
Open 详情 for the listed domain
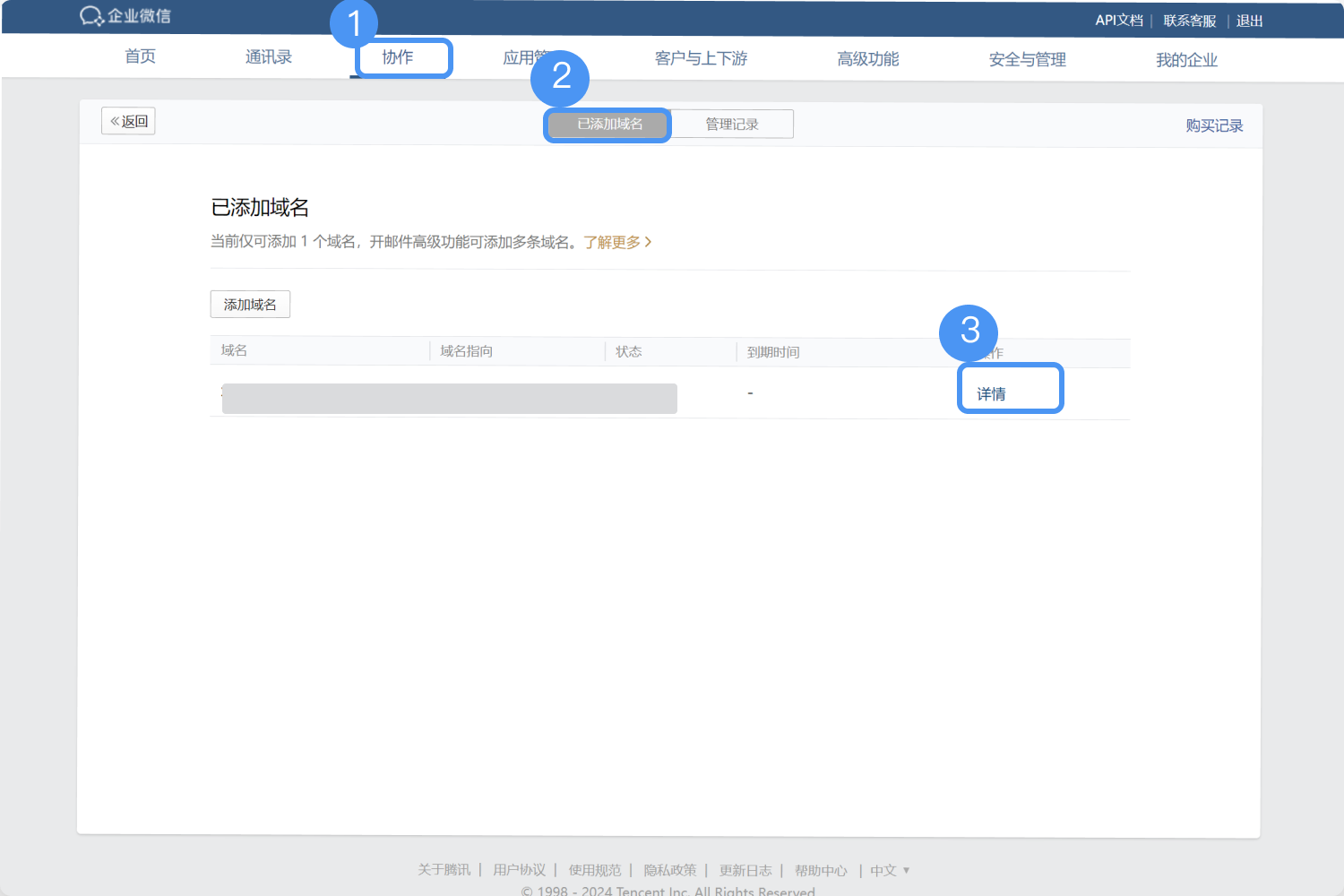tap(991, 393)
